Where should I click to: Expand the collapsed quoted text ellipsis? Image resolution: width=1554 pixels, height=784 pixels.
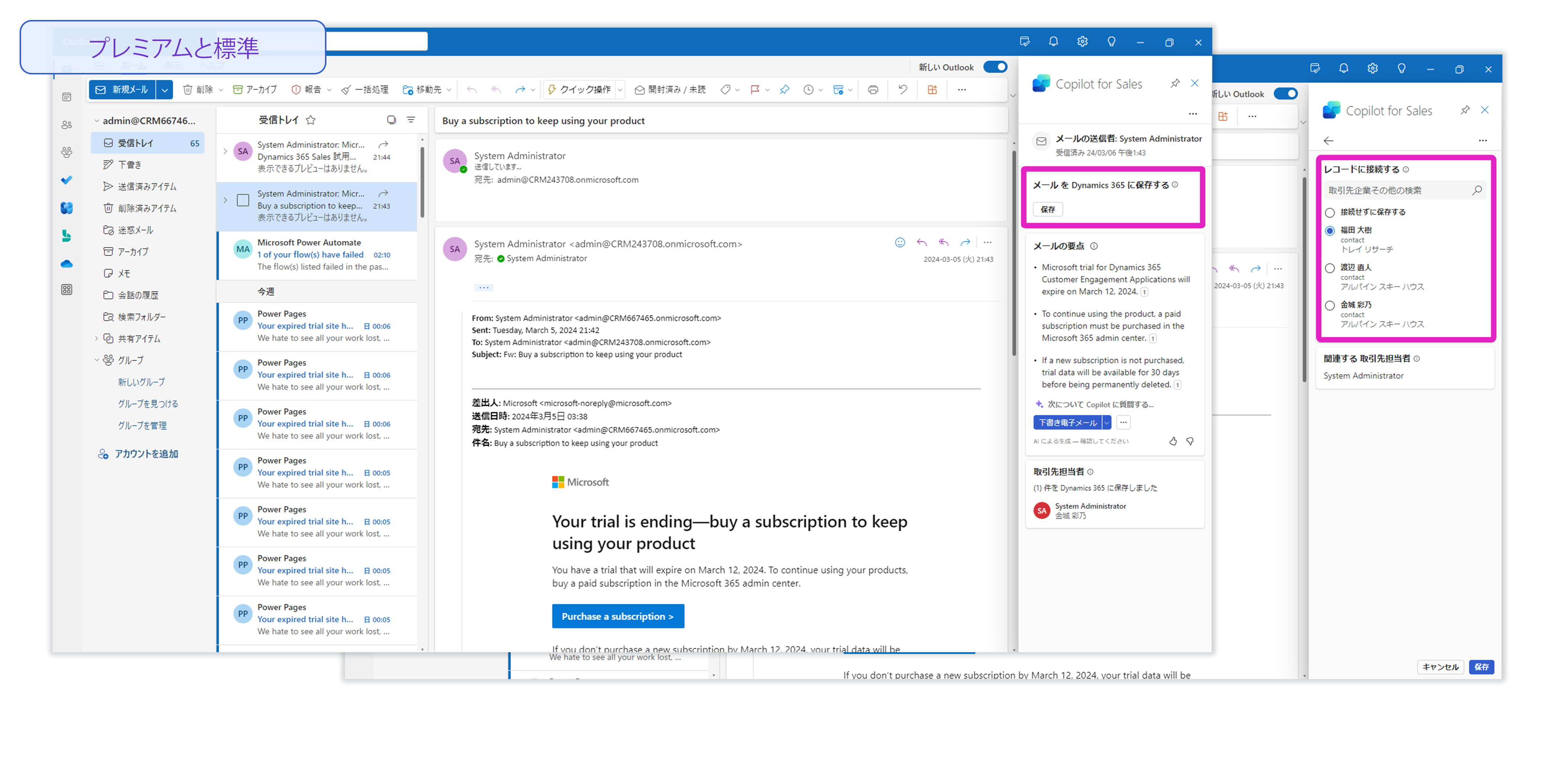(x=484, y=287)
